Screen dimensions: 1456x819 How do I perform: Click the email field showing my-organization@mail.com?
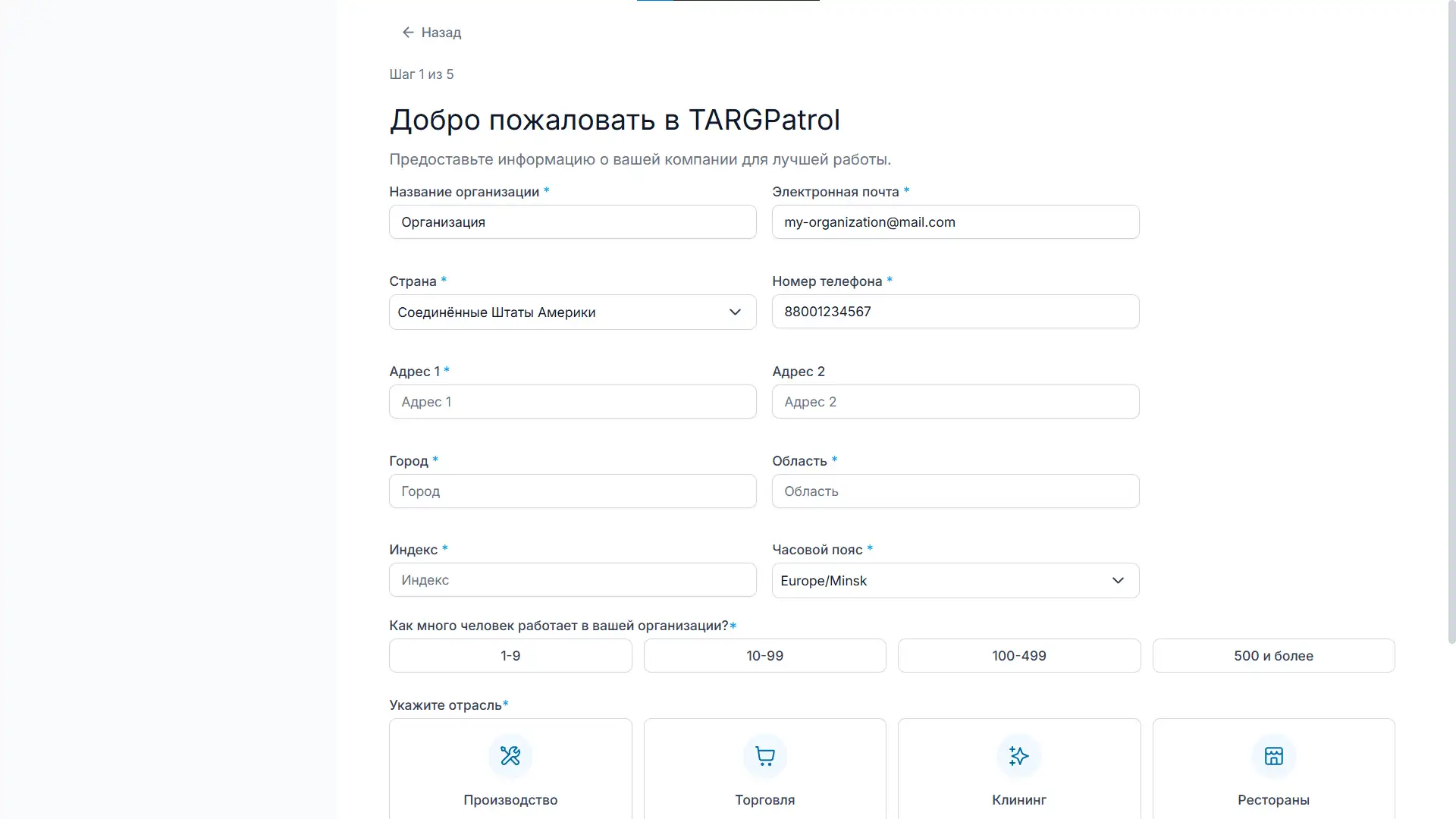tap(955, 221)
